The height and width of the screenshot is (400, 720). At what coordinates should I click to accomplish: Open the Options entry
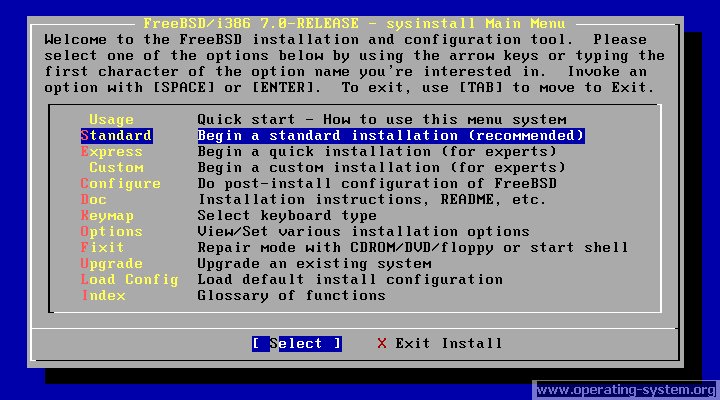(x=112, y=231)
